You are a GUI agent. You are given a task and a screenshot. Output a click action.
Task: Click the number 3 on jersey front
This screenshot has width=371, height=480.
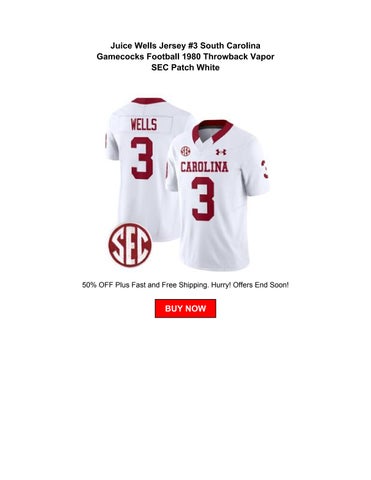pos(203,199)
